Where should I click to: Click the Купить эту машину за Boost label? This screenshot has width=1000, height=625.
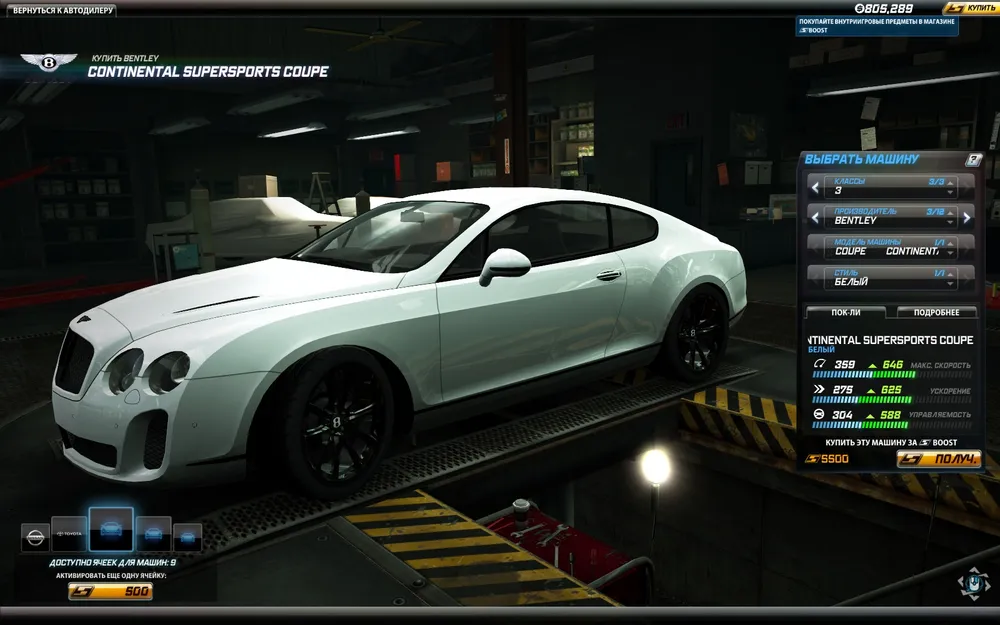pyautogui.click(x=891, y=443)
